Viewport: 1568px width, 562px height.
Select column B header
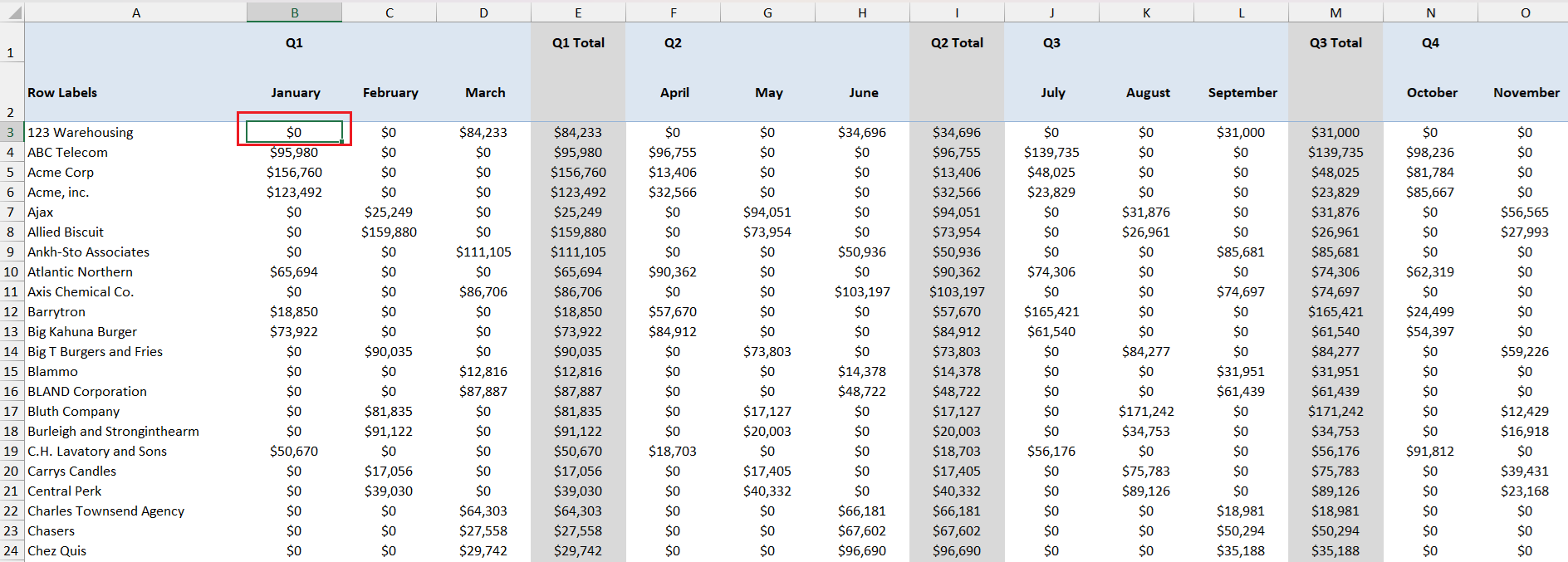pos(294,12)
